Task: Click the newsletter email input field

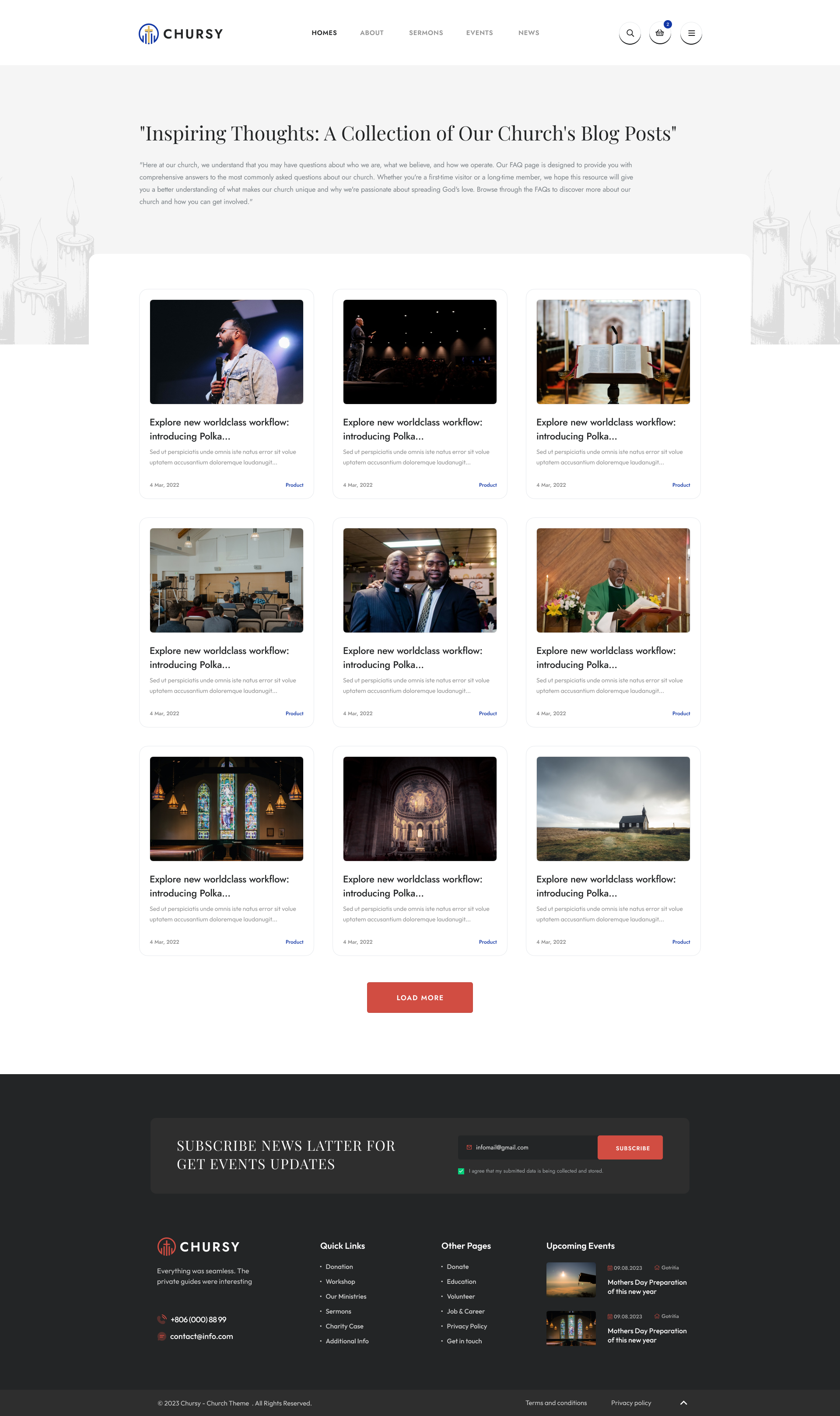Action: click(526, 1147)
